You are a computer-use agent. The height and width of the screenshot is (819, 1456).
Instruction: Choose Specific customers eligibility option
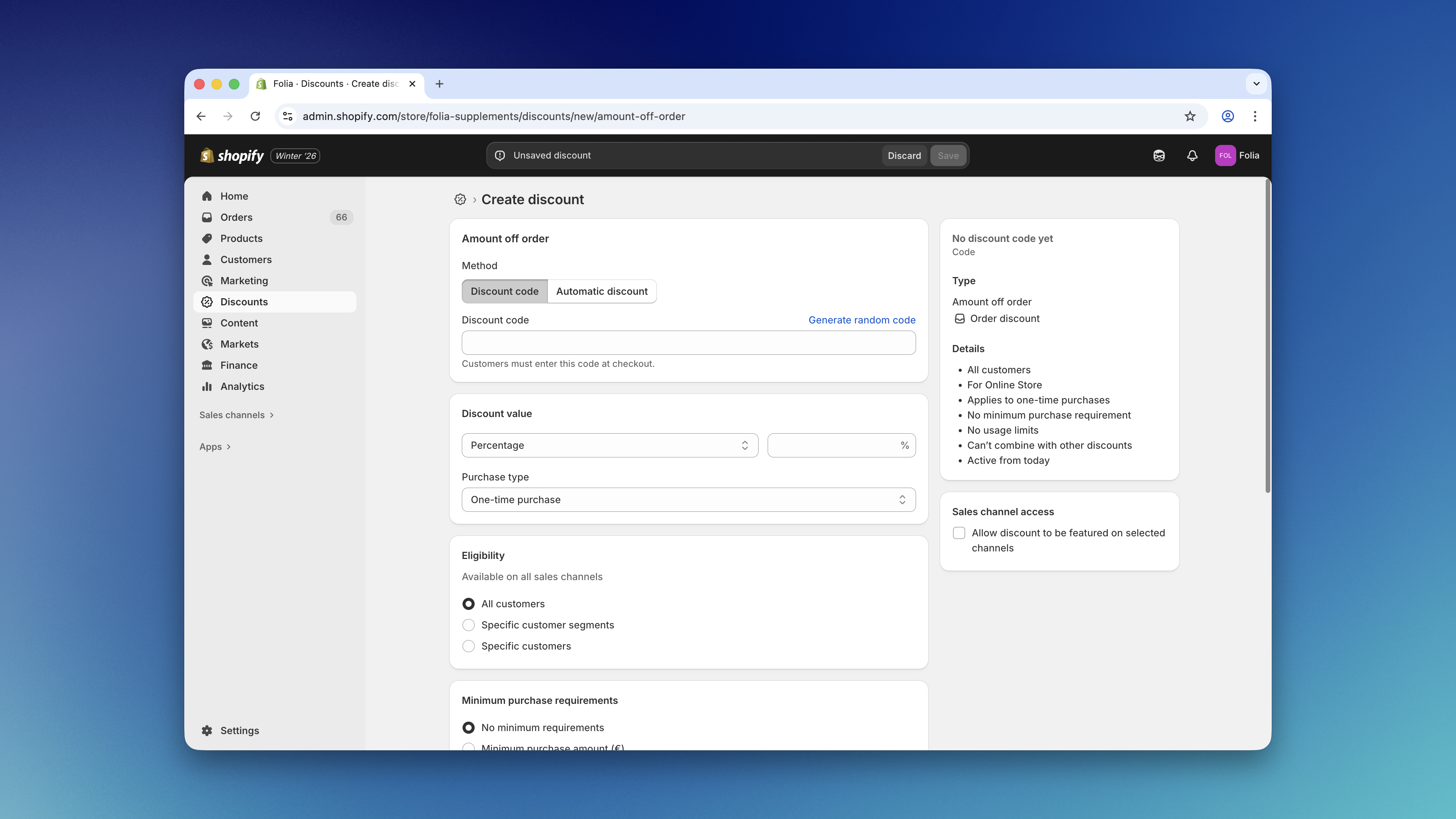(469, 646)
